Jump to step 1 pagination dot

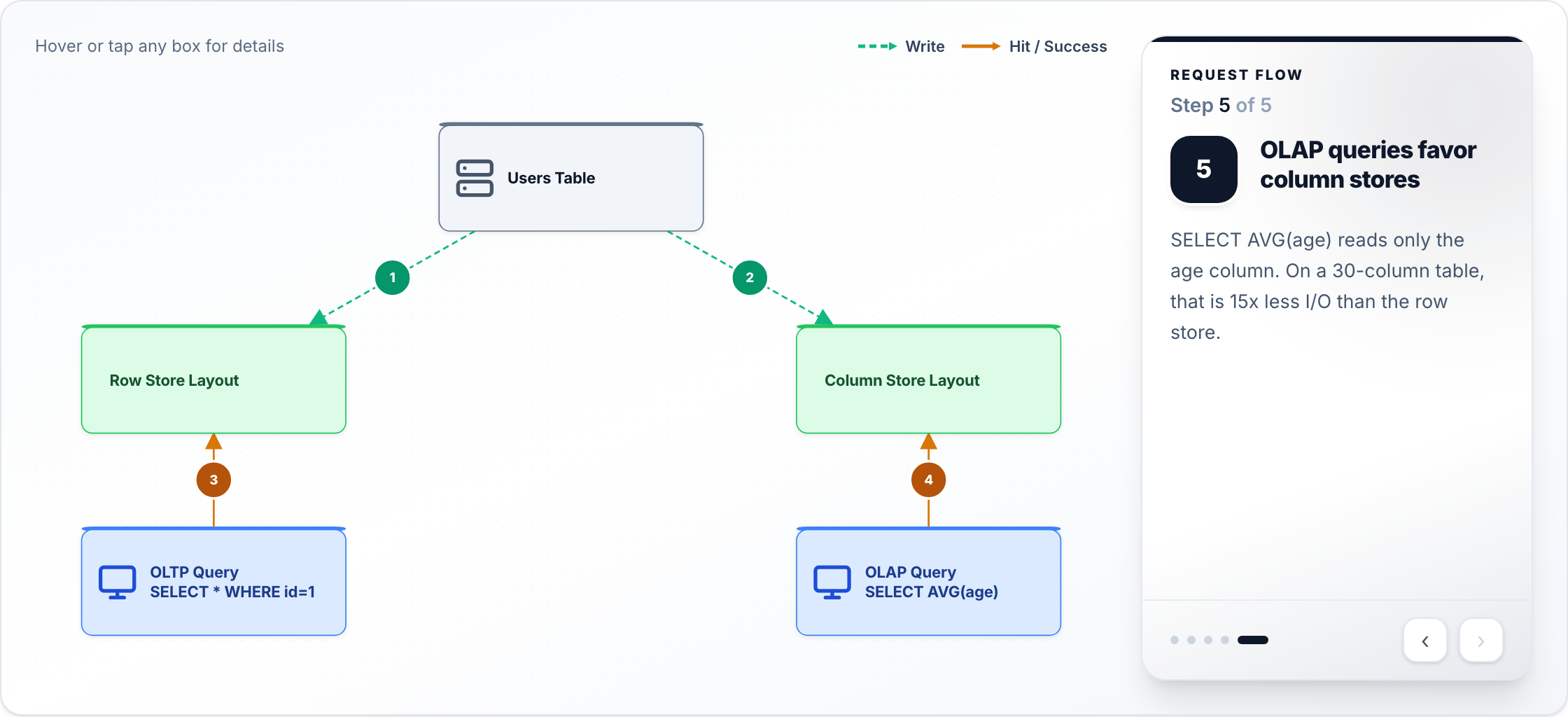[x=1175, y=640]
